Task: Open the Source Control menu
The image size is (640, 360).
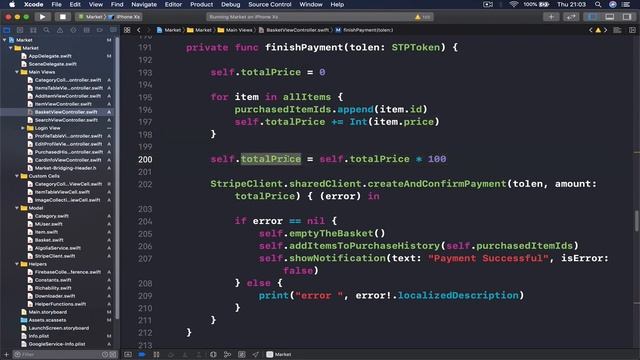Action: tap(270, 4)
